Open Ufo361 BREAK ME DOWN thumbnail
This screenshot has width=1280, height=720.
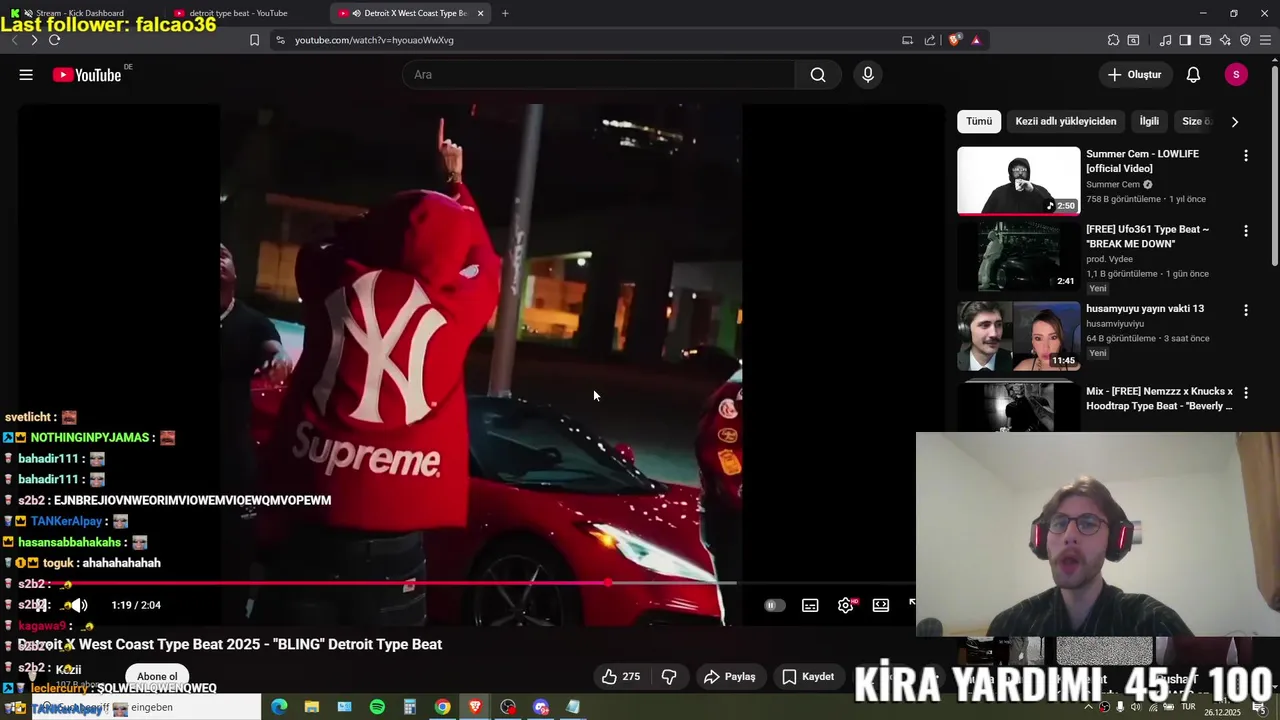tap(1019, 256)
